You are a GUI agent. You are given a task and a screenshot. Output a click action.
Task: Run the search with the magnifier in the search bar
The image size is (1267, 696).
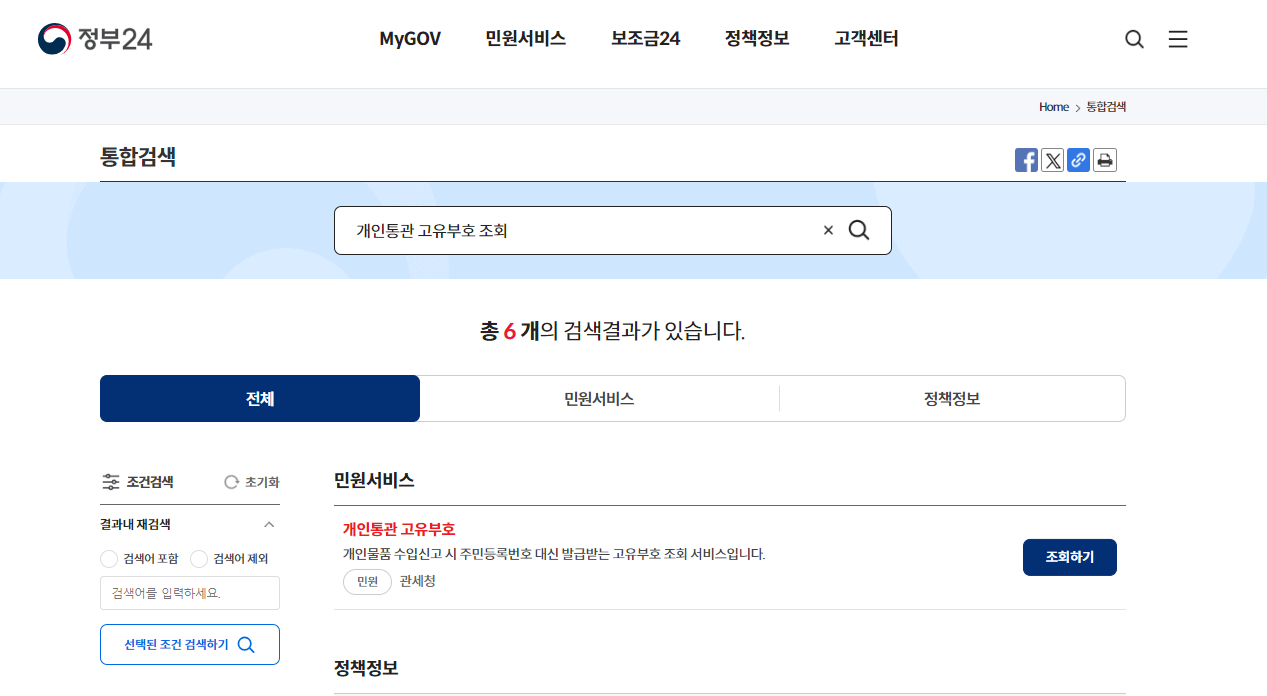[859, 230]
